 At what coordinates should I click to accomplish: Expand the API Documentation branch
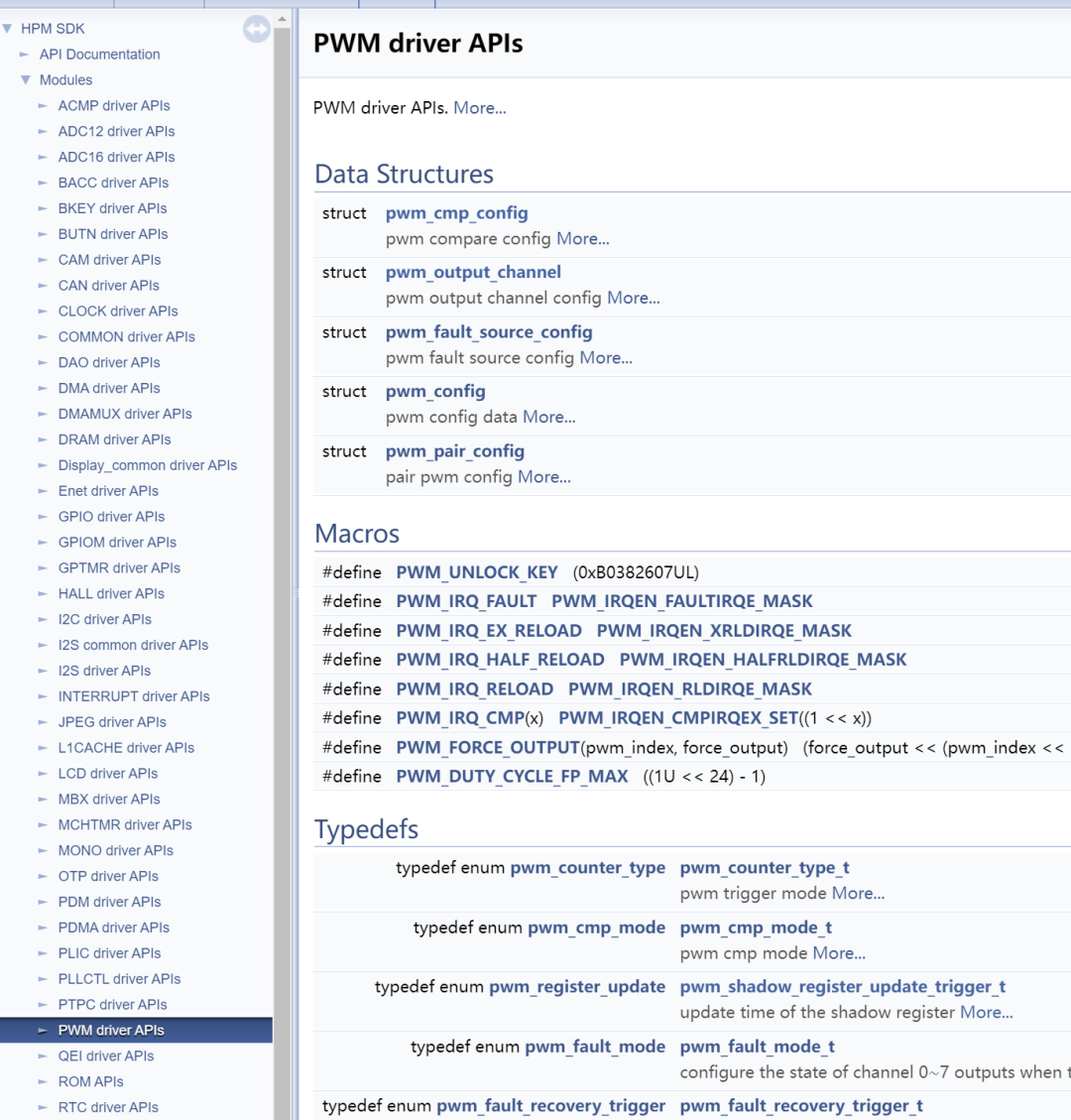point(23,54)
